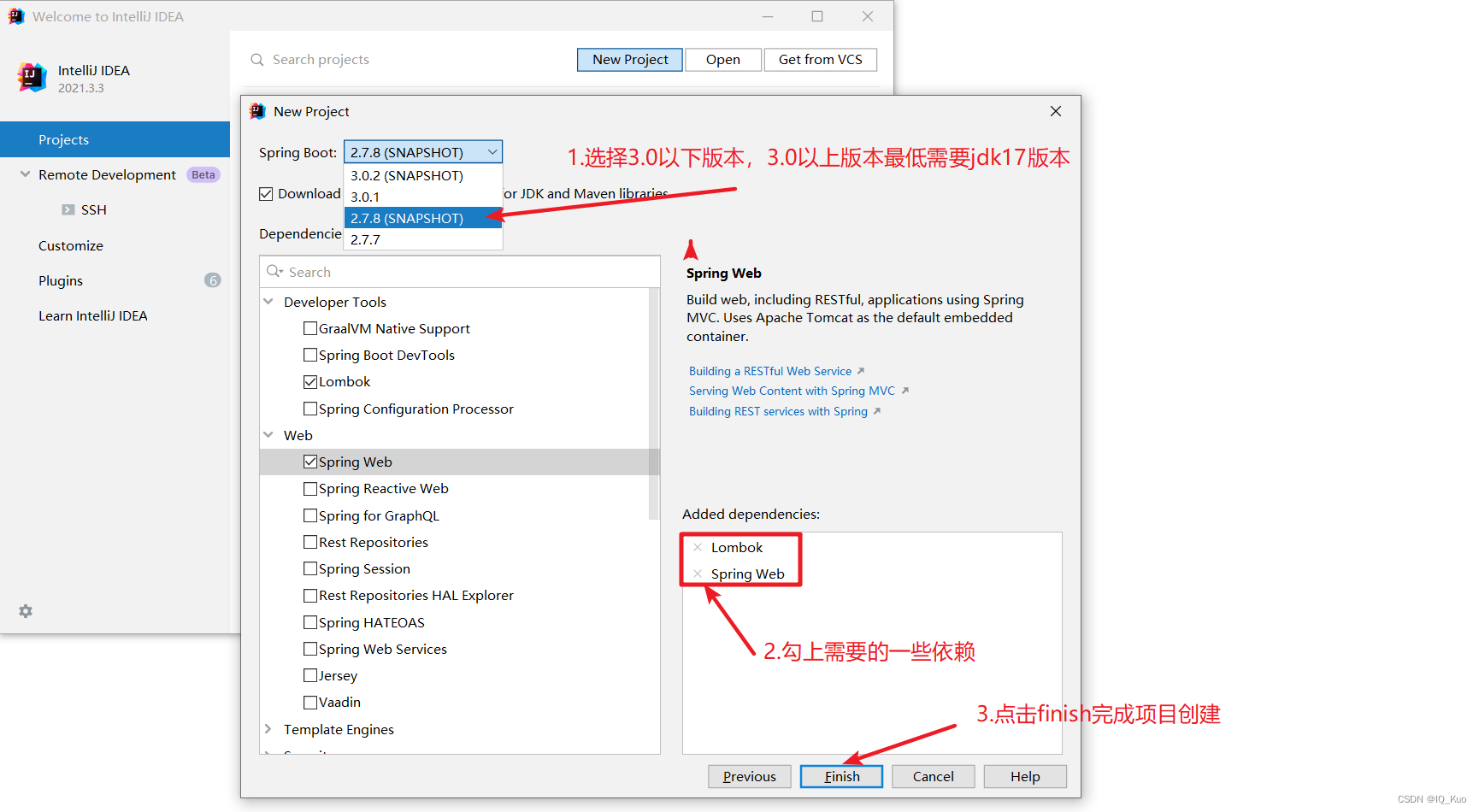Click the Help button
The image size is (1479, 812).
[x=1025, y=776]
